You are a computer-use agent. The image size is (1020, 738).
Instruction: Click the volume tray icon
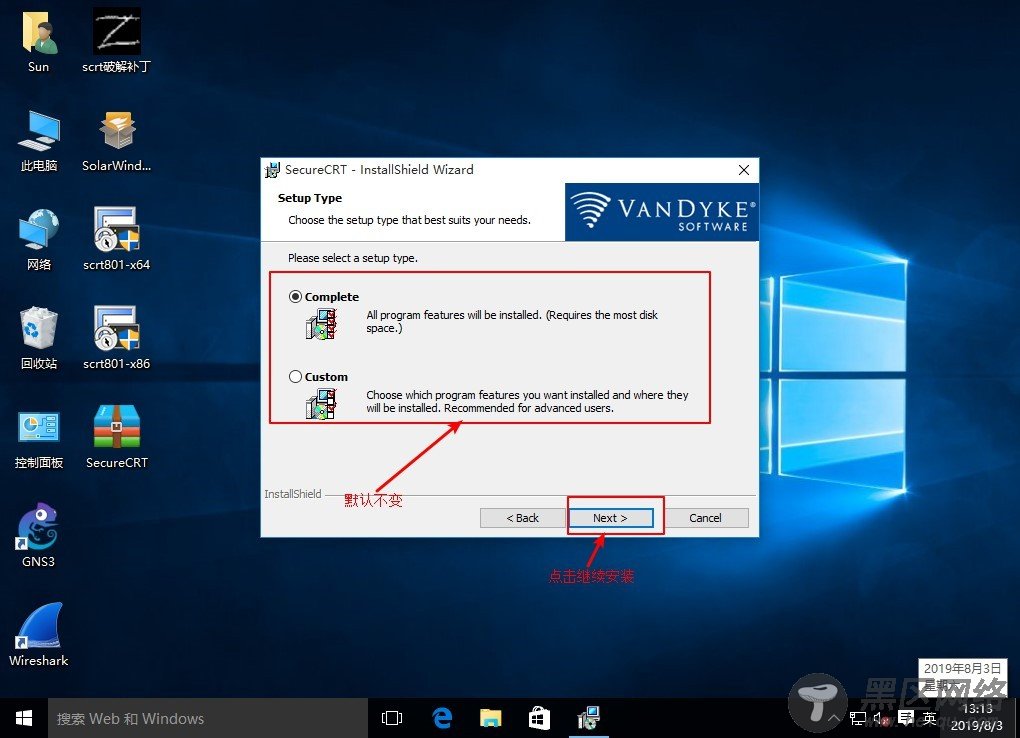click(881, 718)
